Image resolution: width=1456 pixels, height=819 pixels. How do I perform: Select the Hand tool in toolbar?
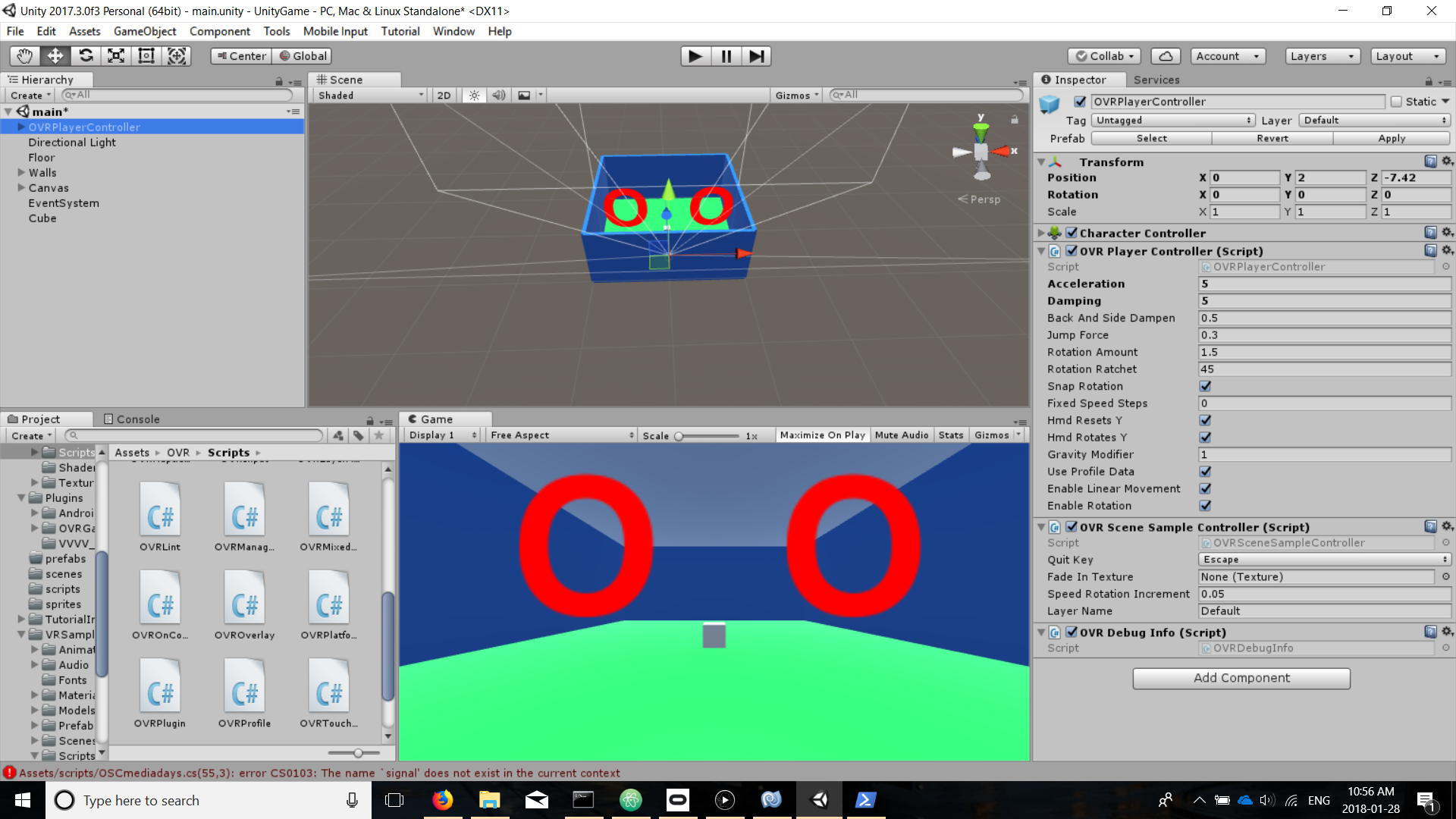pyautogui.click(x=24, y=56)
